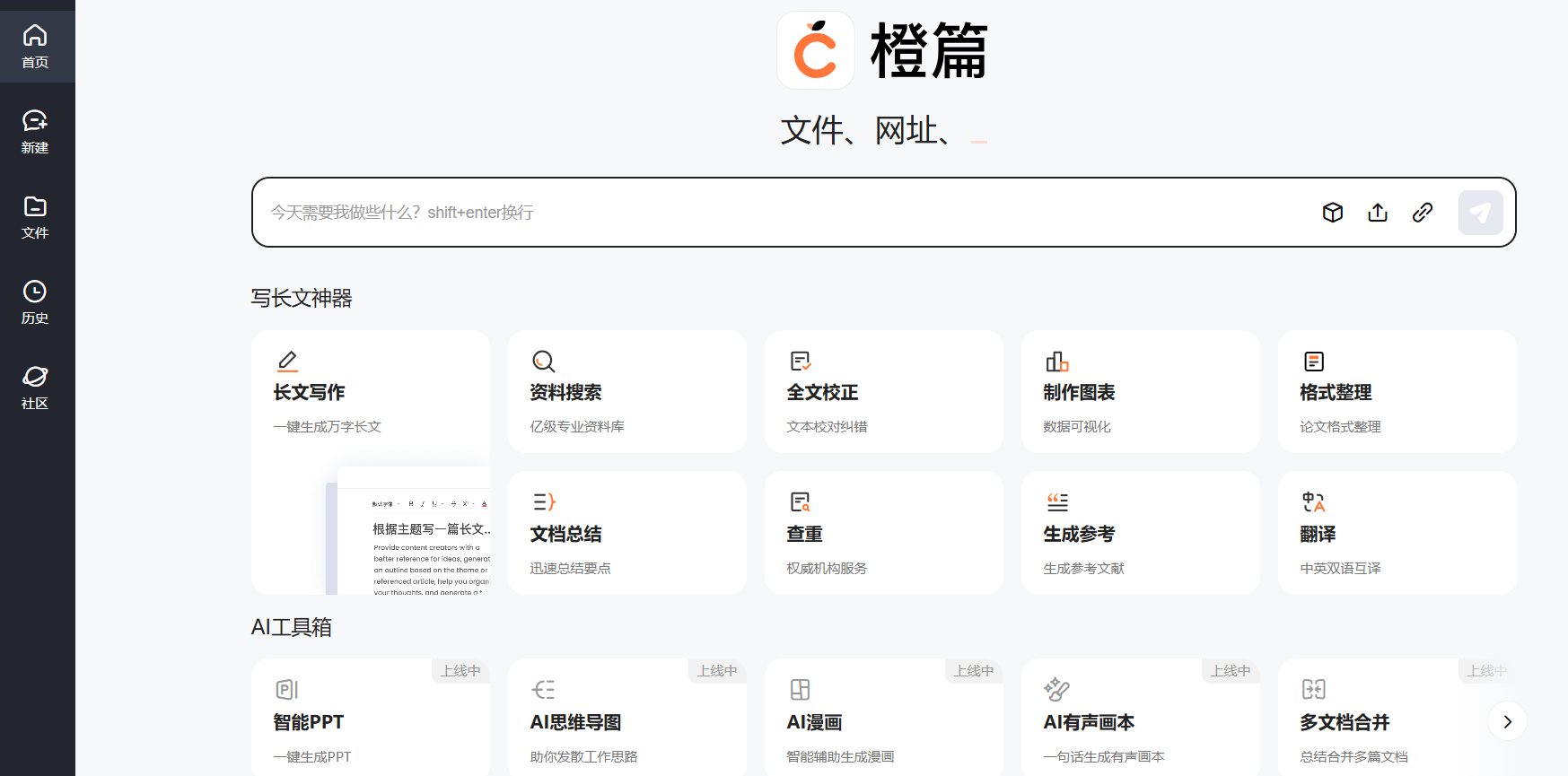Click the summary icon on 文档总结 card

click(x=544, y=501)
